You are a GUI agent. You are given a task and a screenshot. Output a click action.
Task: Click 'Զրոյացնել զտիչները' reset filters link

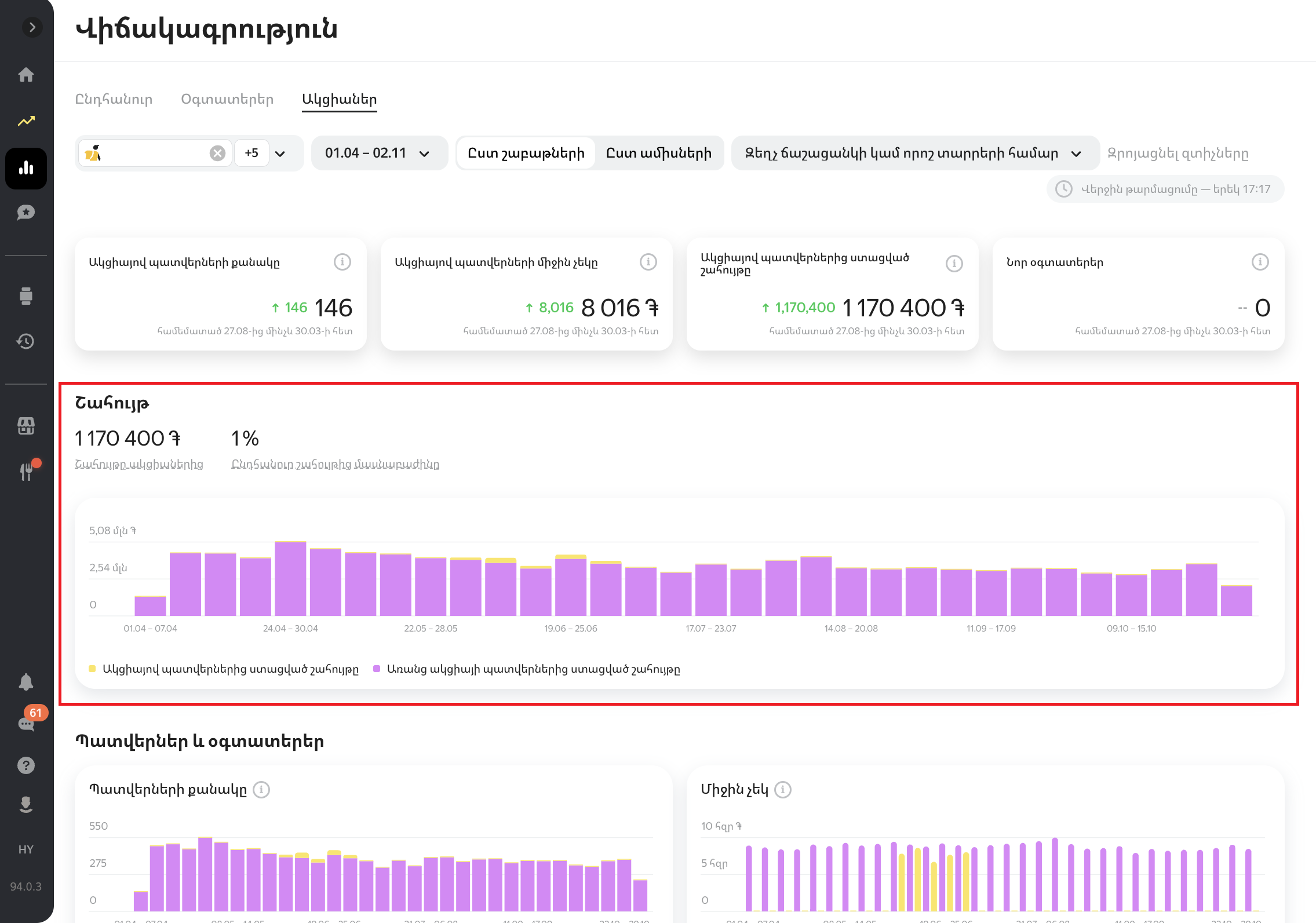pos(1178,154)
